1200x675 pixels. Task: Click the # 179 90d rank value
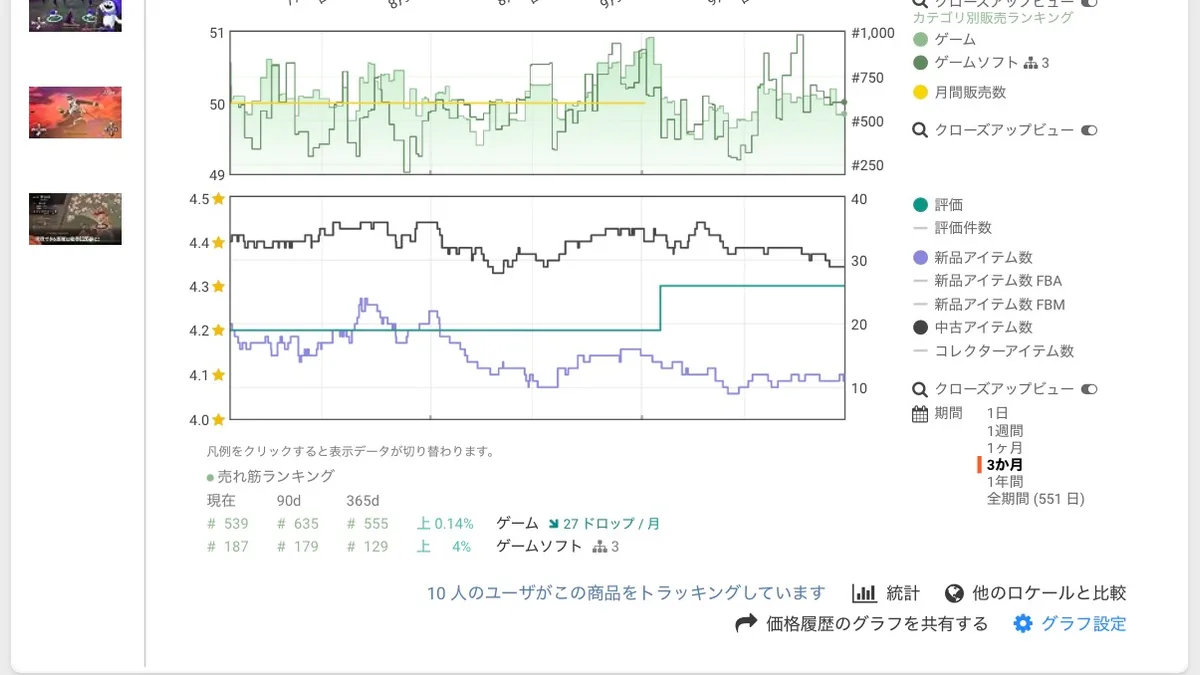coord(297,547)
